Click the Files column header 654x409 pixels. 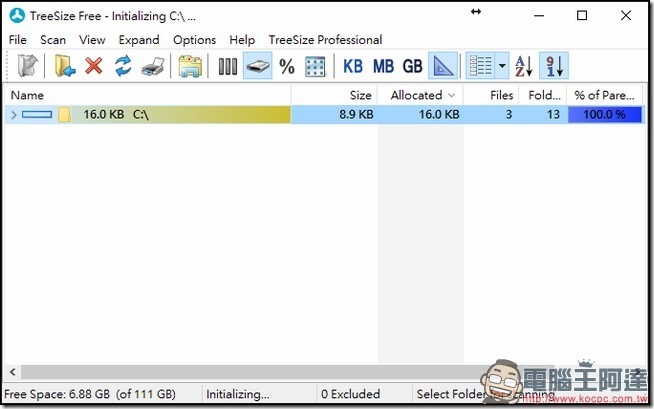pyautogui.click(x=491, y=95)
